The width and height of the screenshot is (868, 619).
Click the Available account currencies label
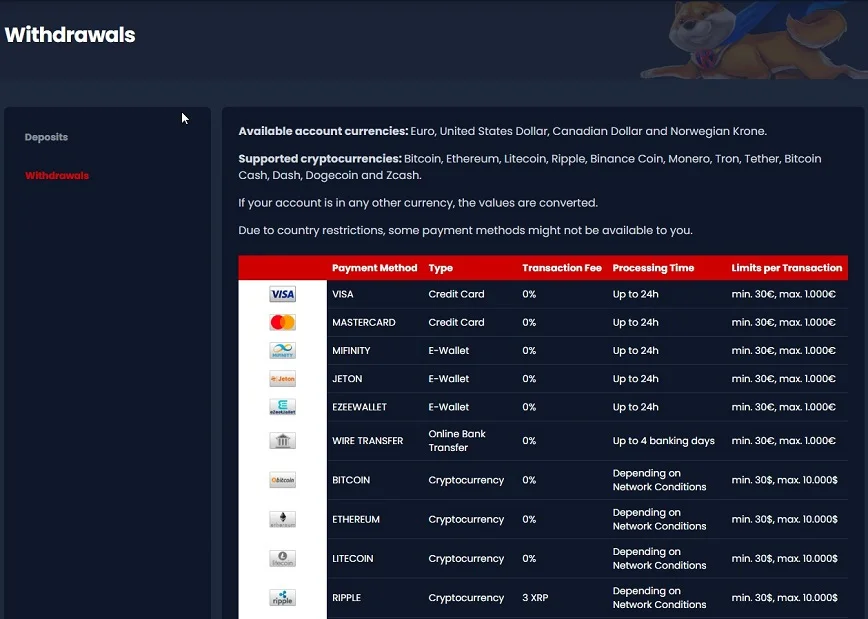[x=323, y=131]
